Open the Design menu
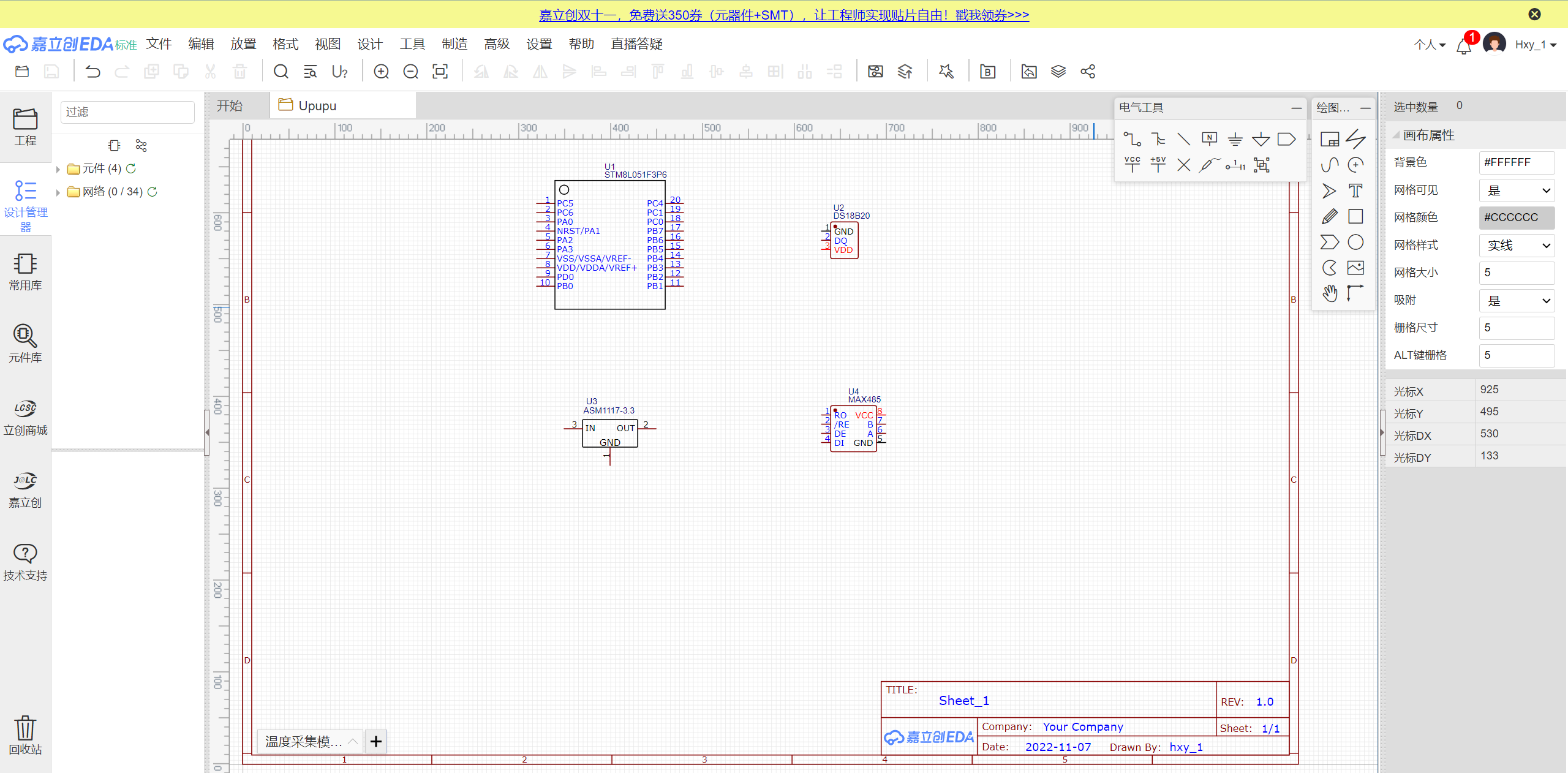Screen dimensions: 1568x773 click(x=369, y=44)
